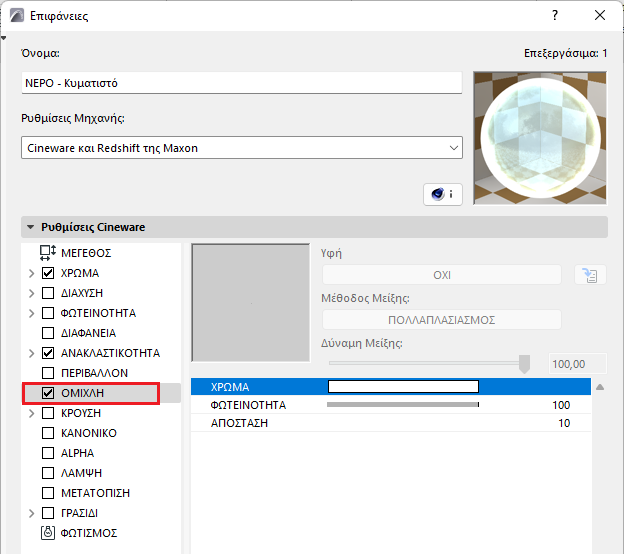Select the ΠΕΡΙΒΑΛΛΟΝ tree item label
This screenshot has width=624, height=554.
point(94,373)
